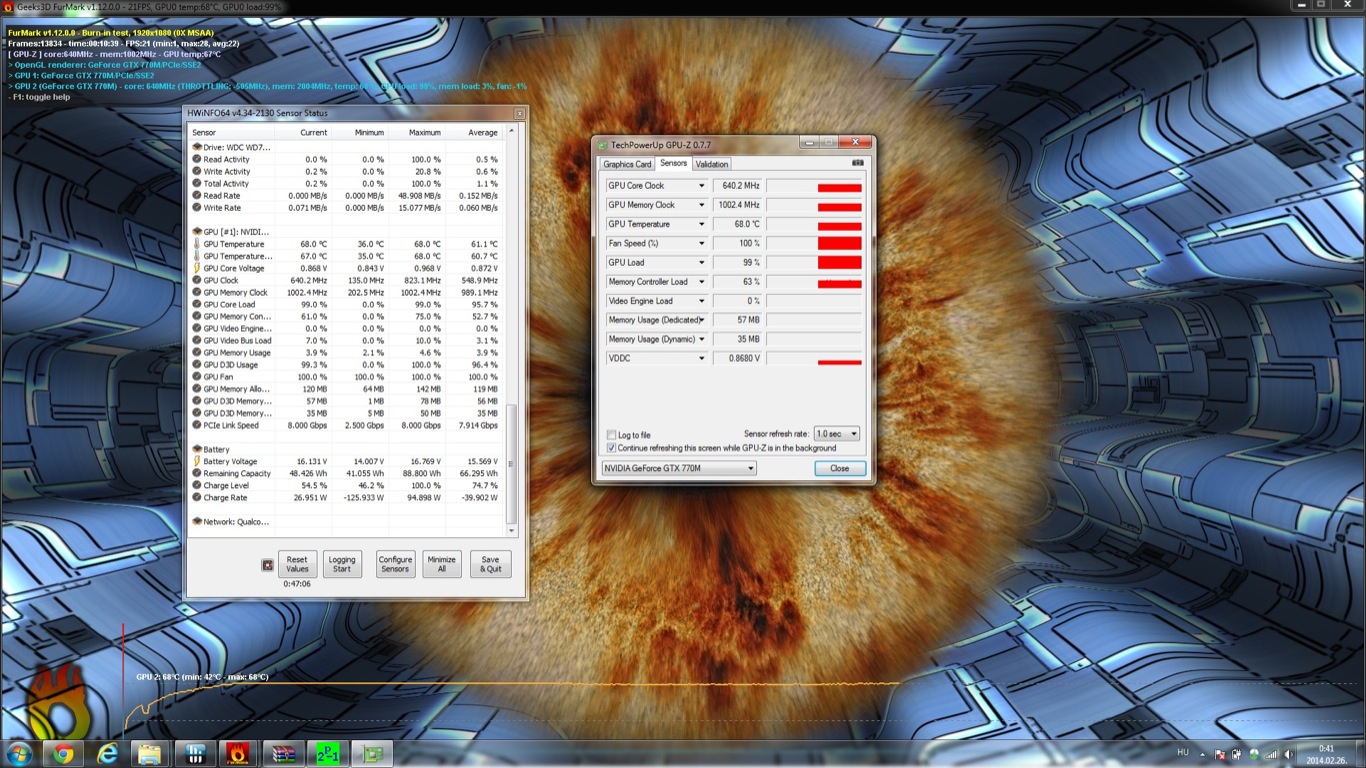Show hidden system tray icons

tap(1204, 753)
